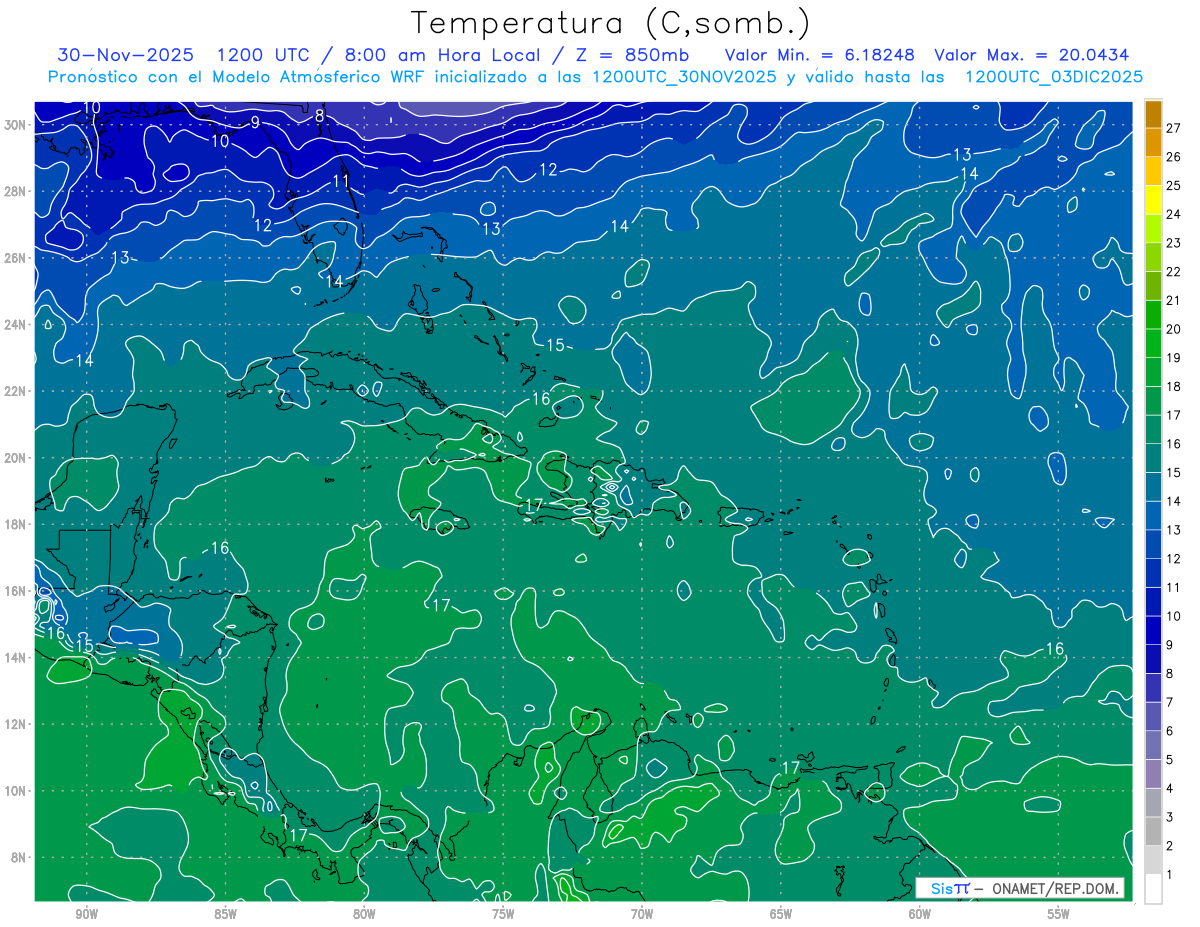
Task: Click the '90W' longitude axis label
Action: point(86,914)
